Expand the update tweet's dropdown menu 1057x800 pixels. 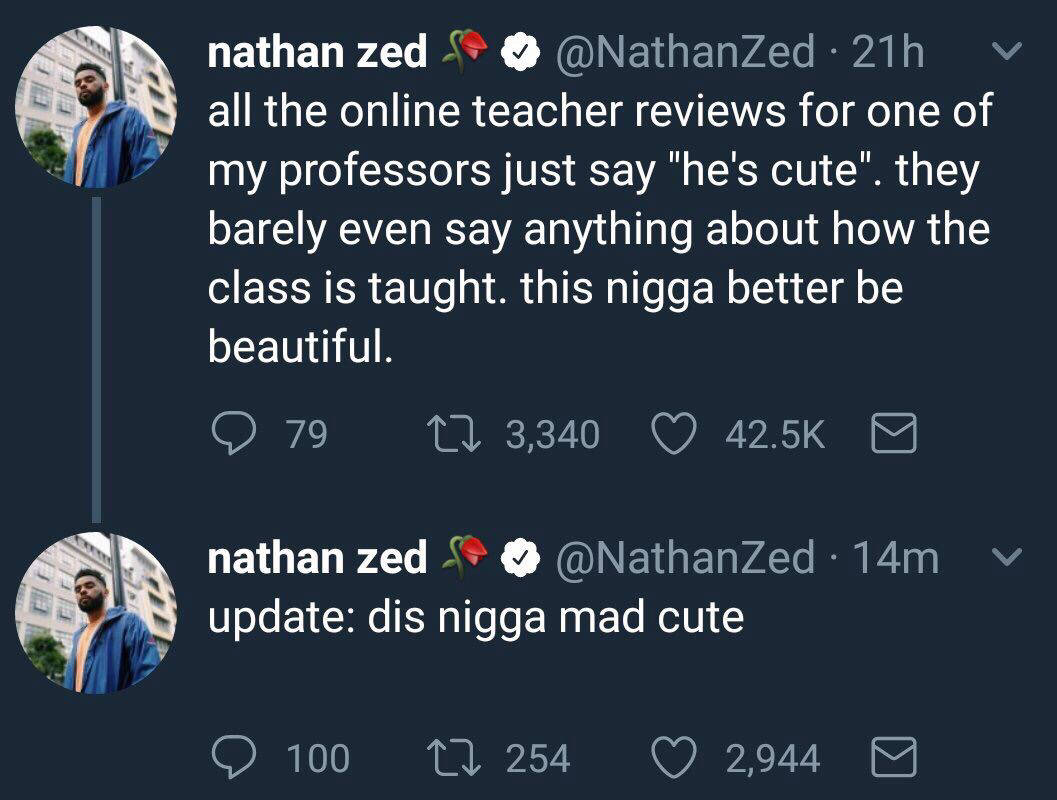(1010, 557)
